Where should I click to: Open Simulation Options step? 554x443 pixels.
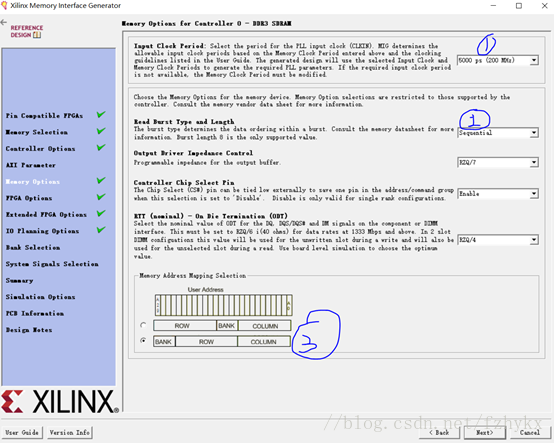click(40, 297)
